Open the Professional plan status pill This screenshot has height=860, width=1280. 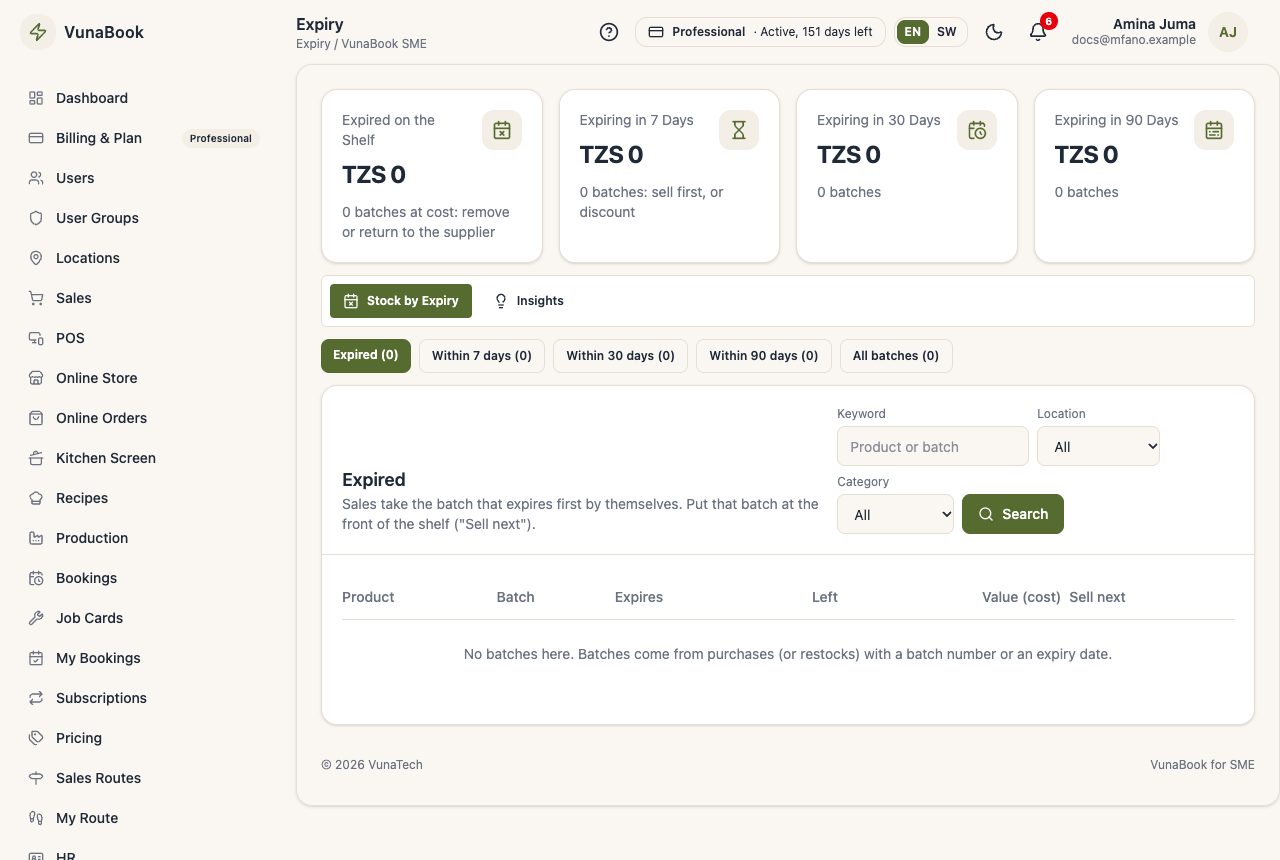pyautogui.click(x=760, y=32)
